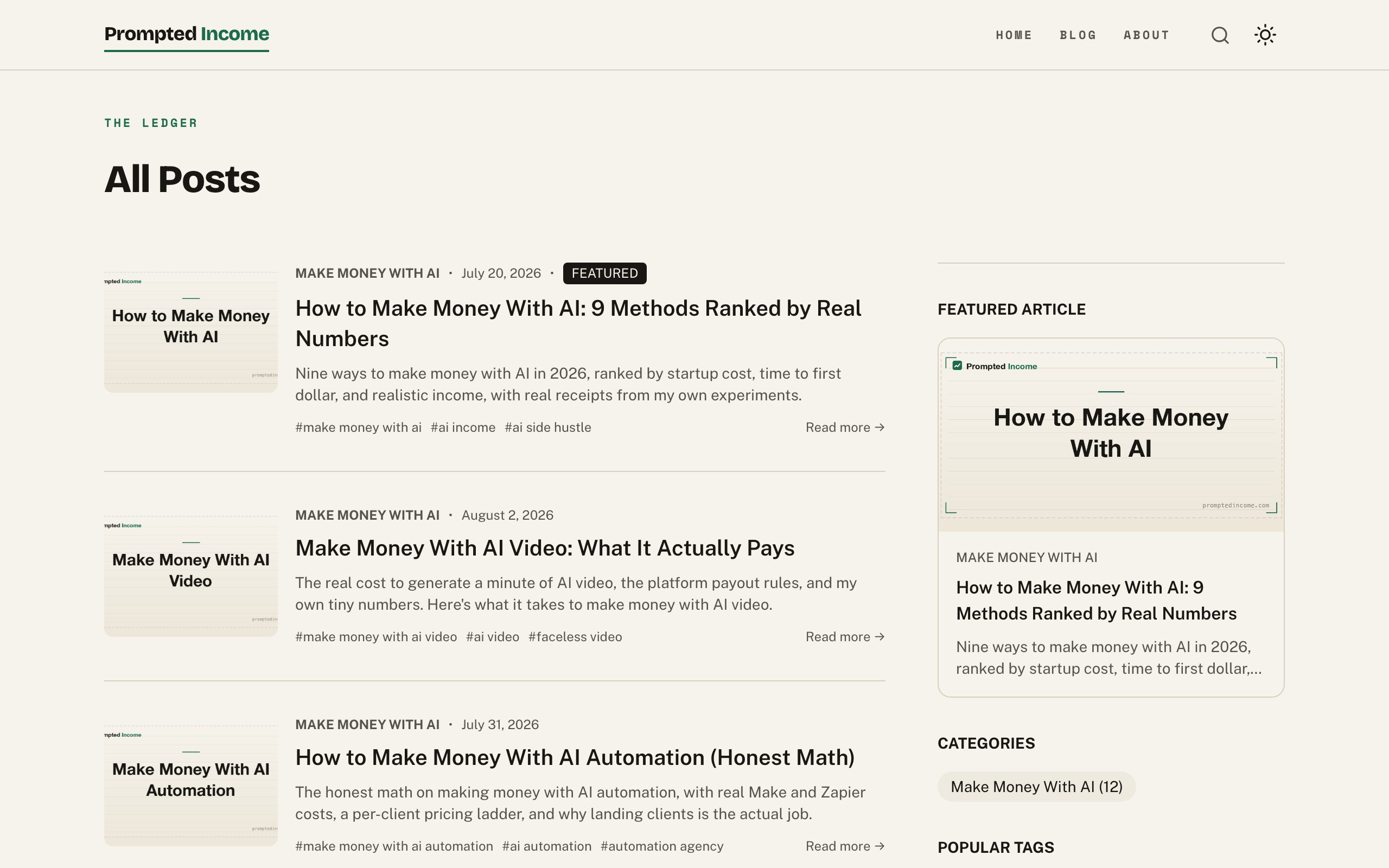
Task: Toggle the light/dark theme sun icon
Action: tap(1265, 35)
